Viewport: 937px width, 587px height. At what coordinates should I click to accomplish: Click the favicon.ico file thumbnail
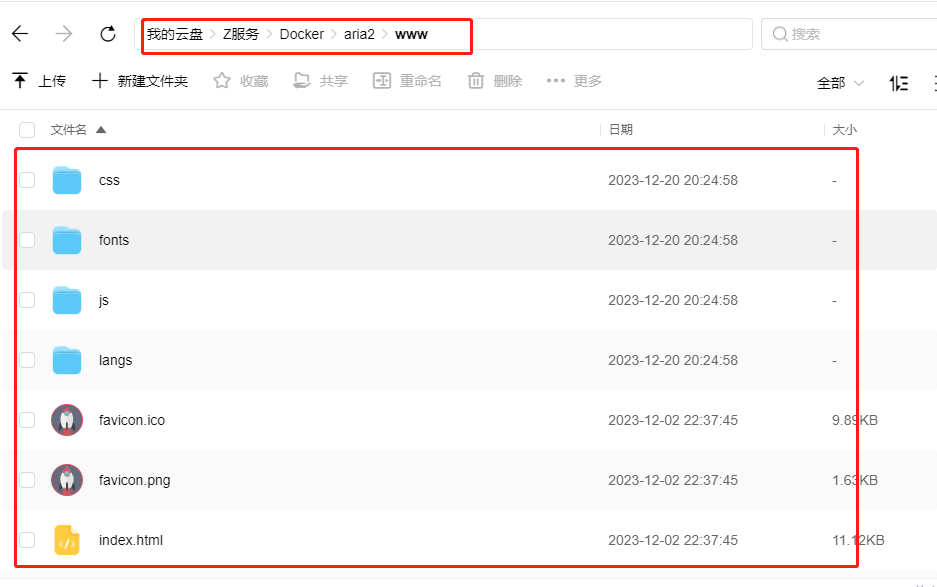point(67,420)
